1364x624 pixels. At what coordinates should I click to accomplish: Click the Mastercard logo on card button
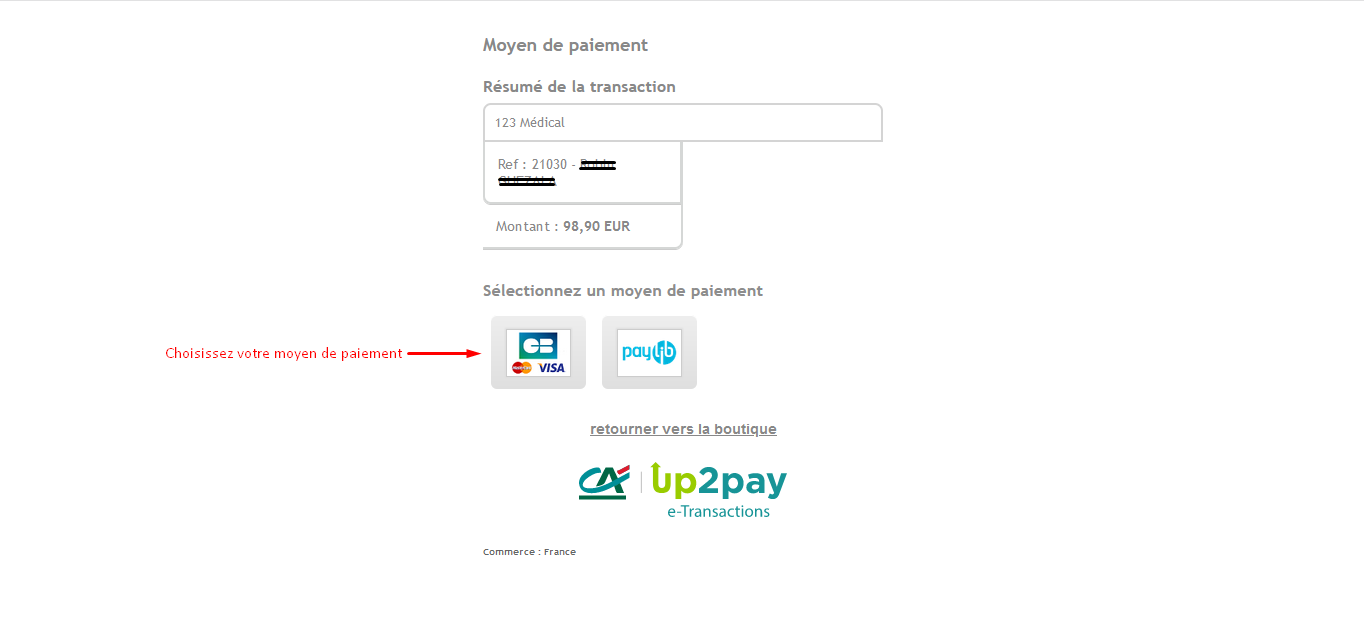pyautogui.click(x=522, y=367)
